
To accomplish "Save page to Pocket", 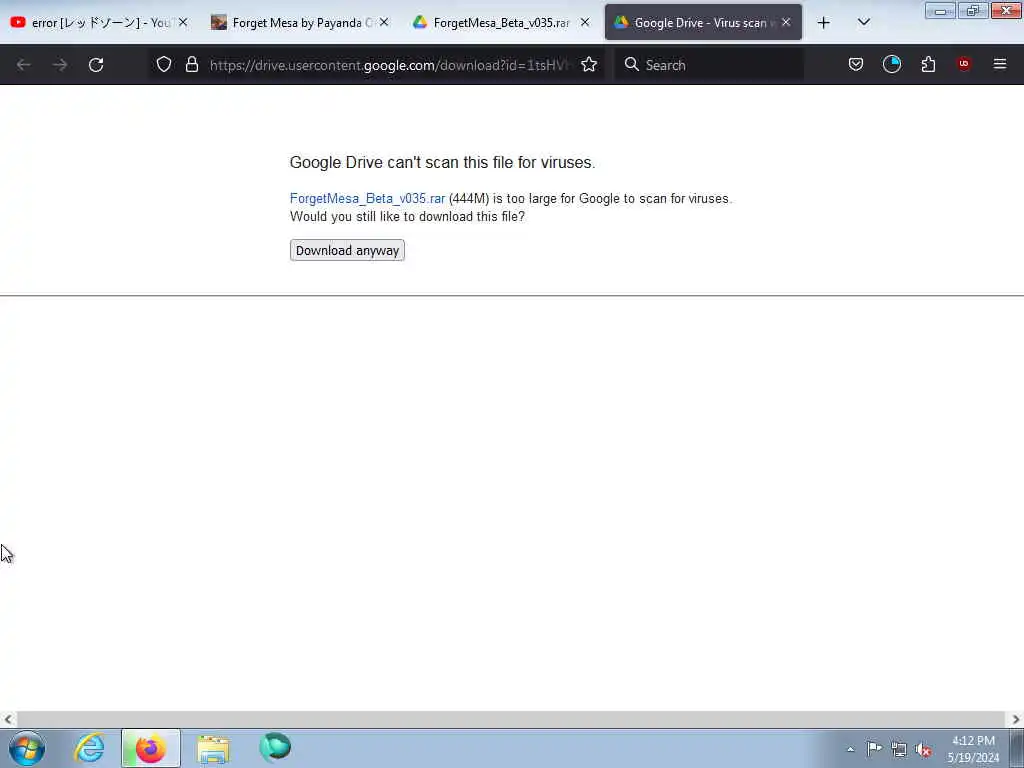I will (856, 65).
